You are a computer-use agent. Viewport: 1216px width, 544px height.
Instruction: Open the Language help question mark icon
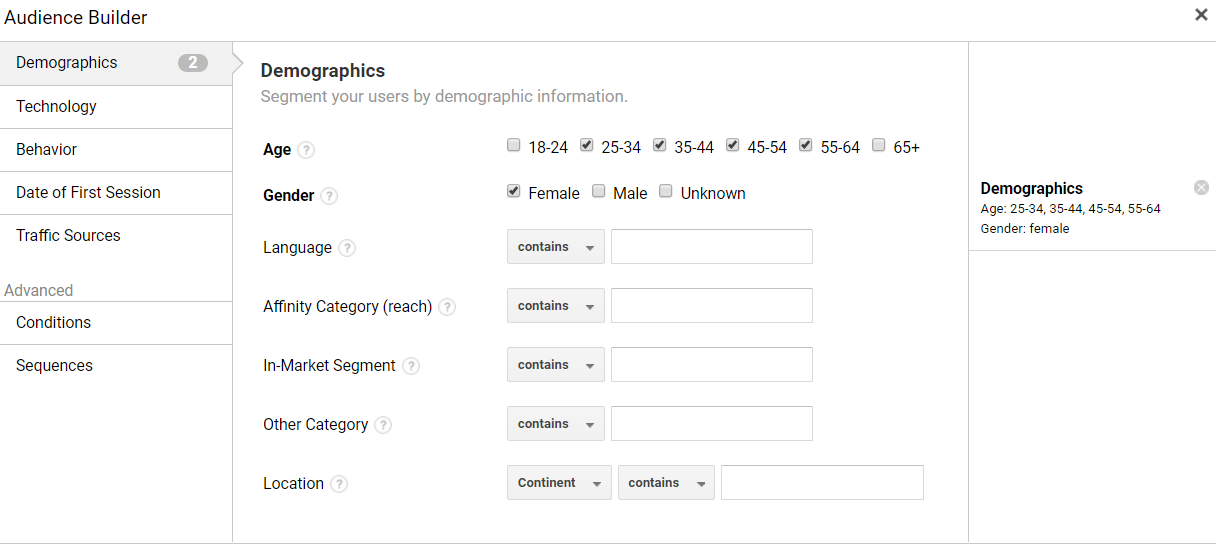[347, 248]
